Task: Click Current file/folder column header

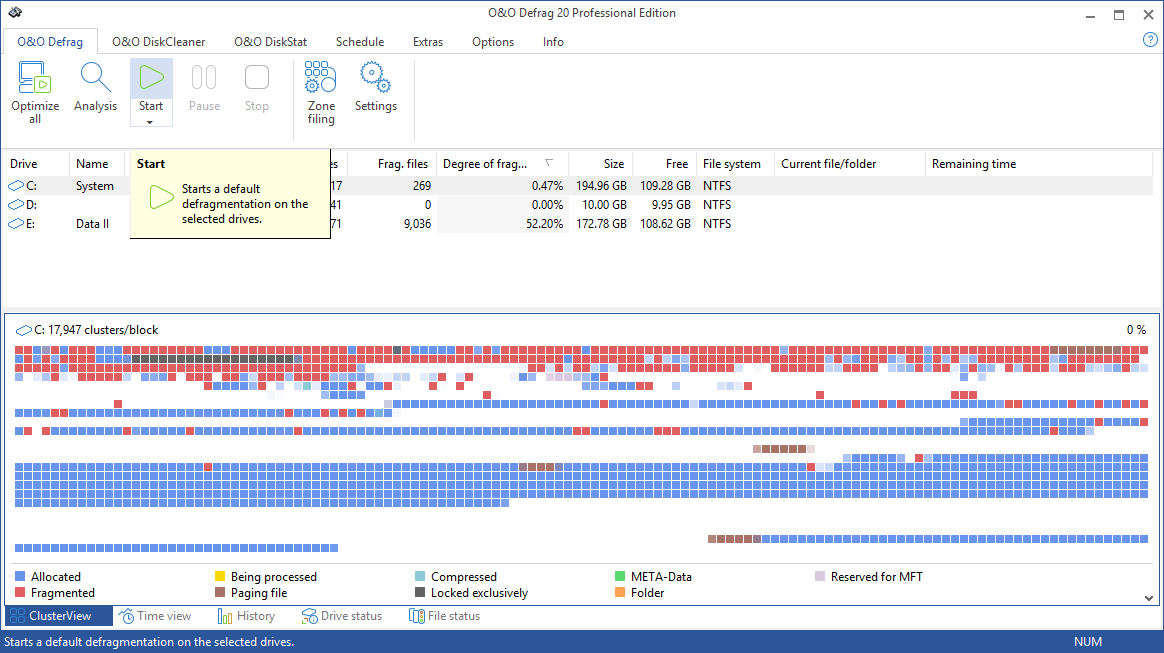Action: [850, 164]
